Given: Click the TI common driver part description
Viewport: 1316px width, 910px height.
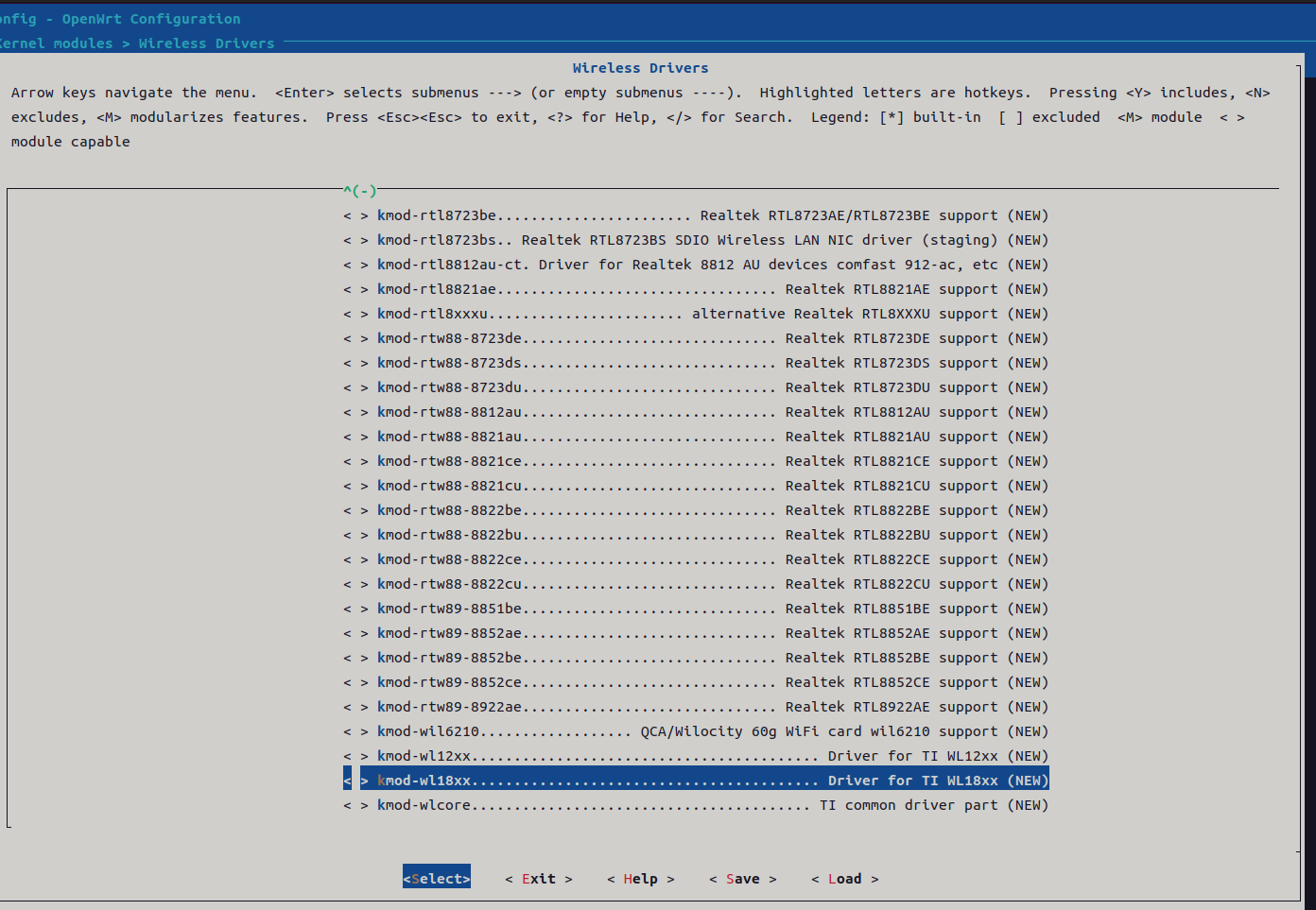Looking at the screenshot, I should [x=909, y=805].
